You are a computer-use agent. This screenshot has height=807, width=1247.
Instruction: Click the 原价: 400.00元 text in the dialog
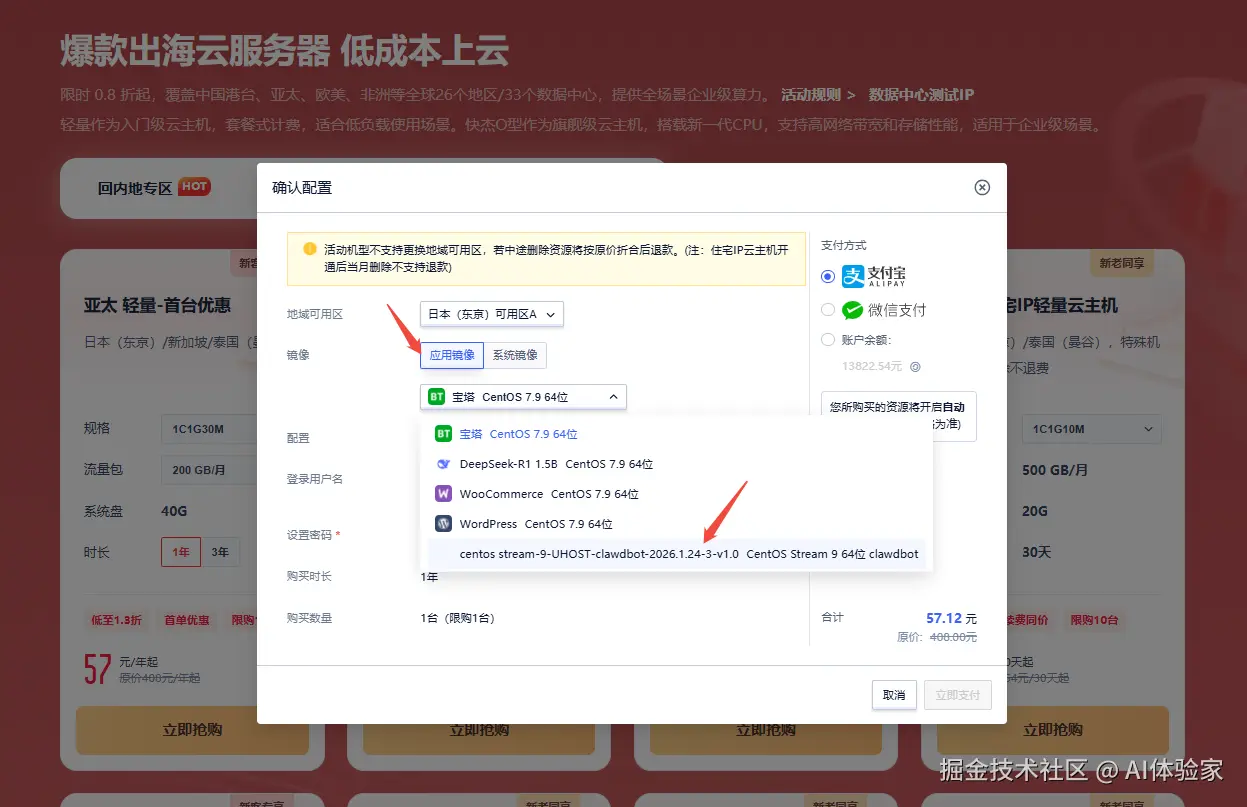(x=937, y=637)
